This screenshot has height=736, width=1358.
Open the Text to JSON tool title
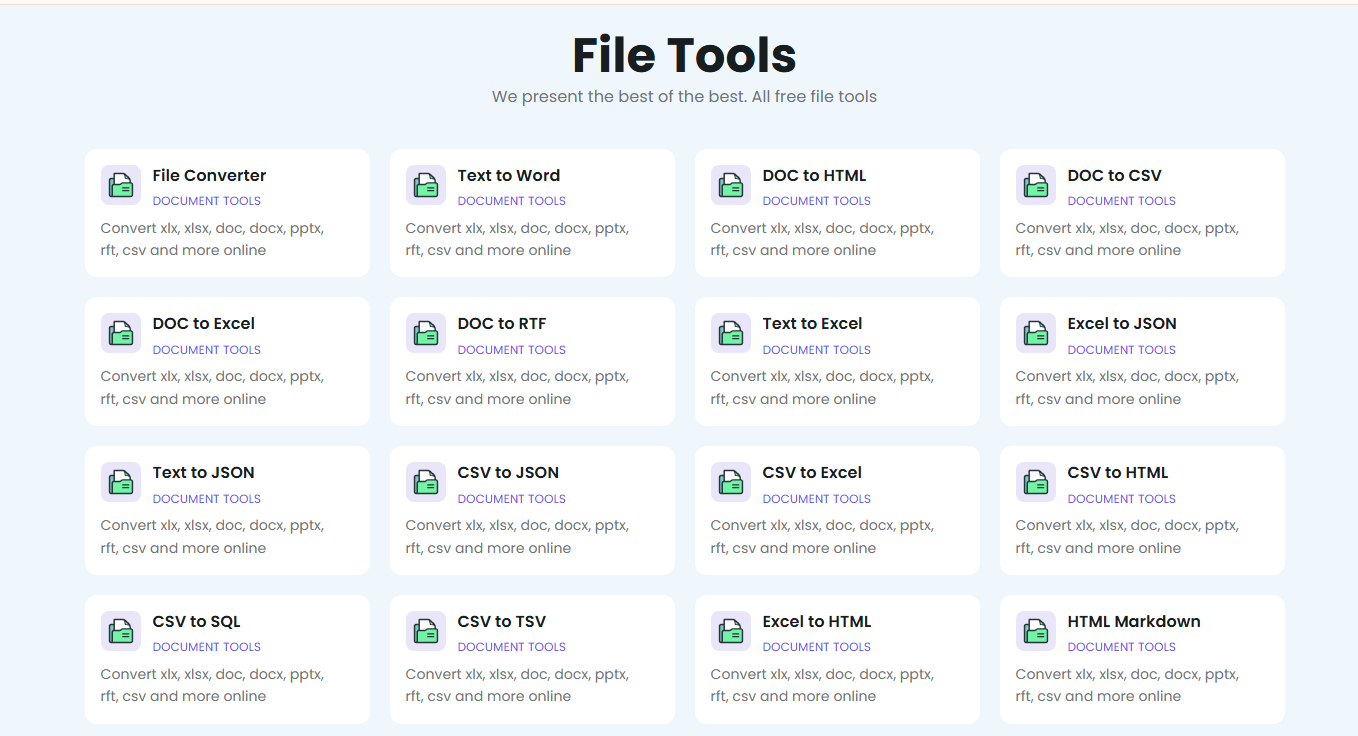[x=203, y=473]
